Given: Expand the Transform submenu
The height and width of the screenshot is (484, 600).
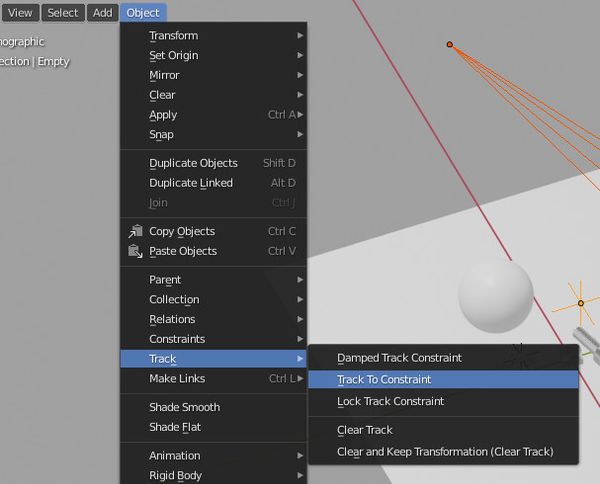Looking at the screenshot, I should point(214,36).
